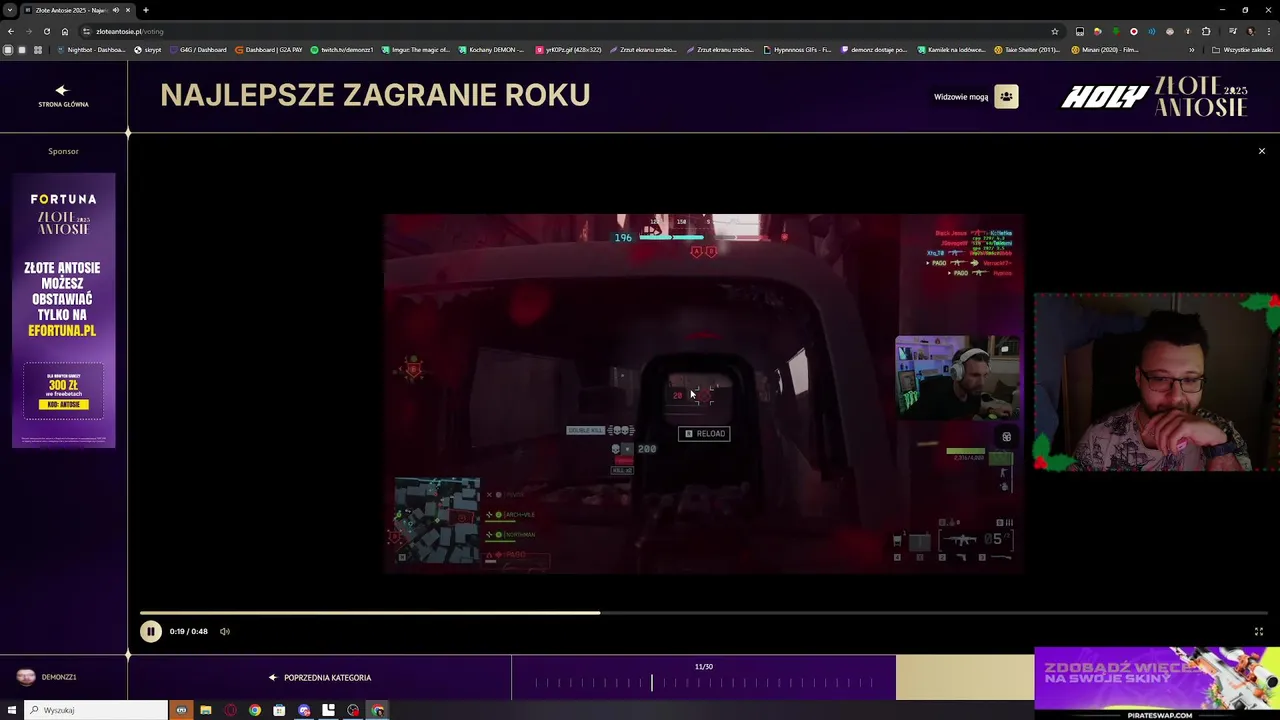
Task: Open the Widzowie mogą viewers icon button
Action: pos(1006,97)
